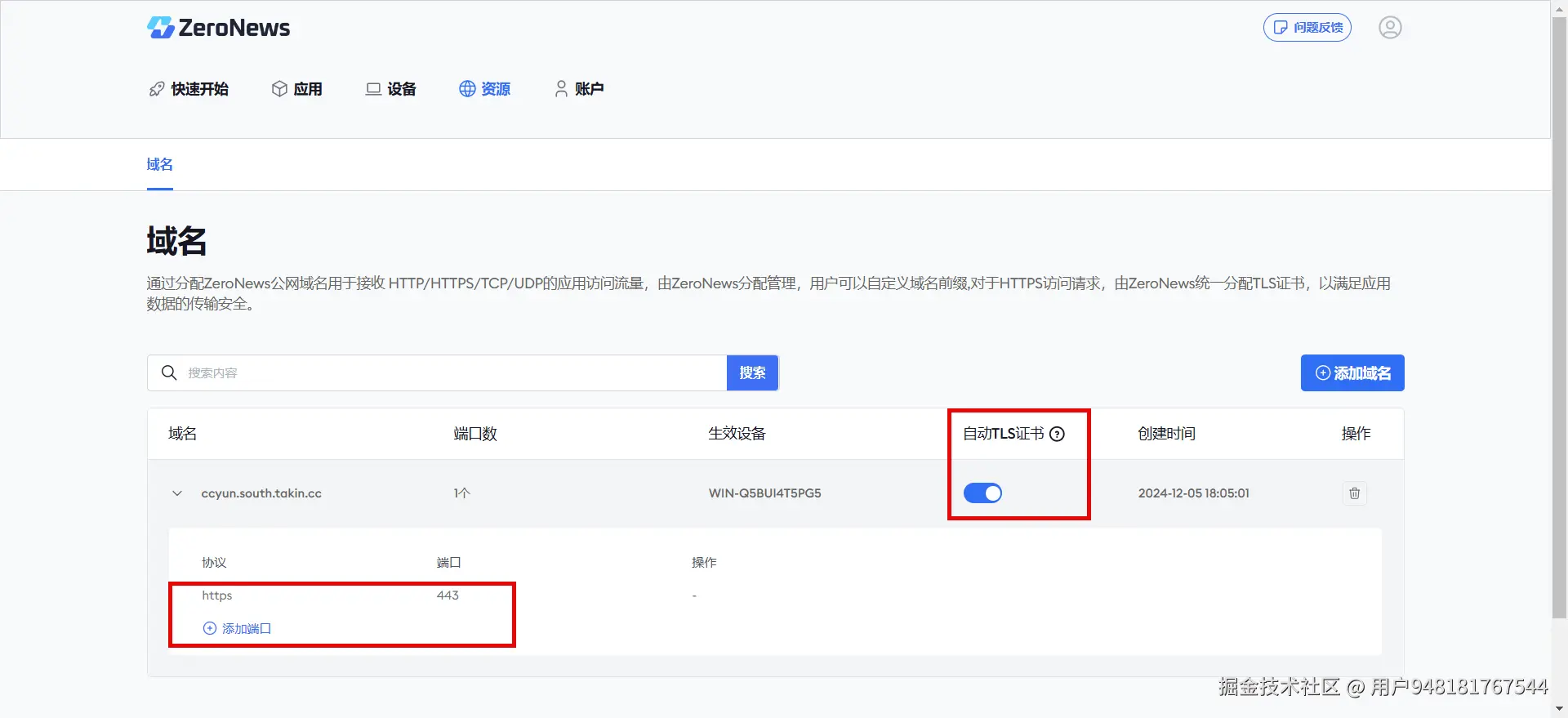
Task: Open the user avatar account icon
Action: (1390, 28)
